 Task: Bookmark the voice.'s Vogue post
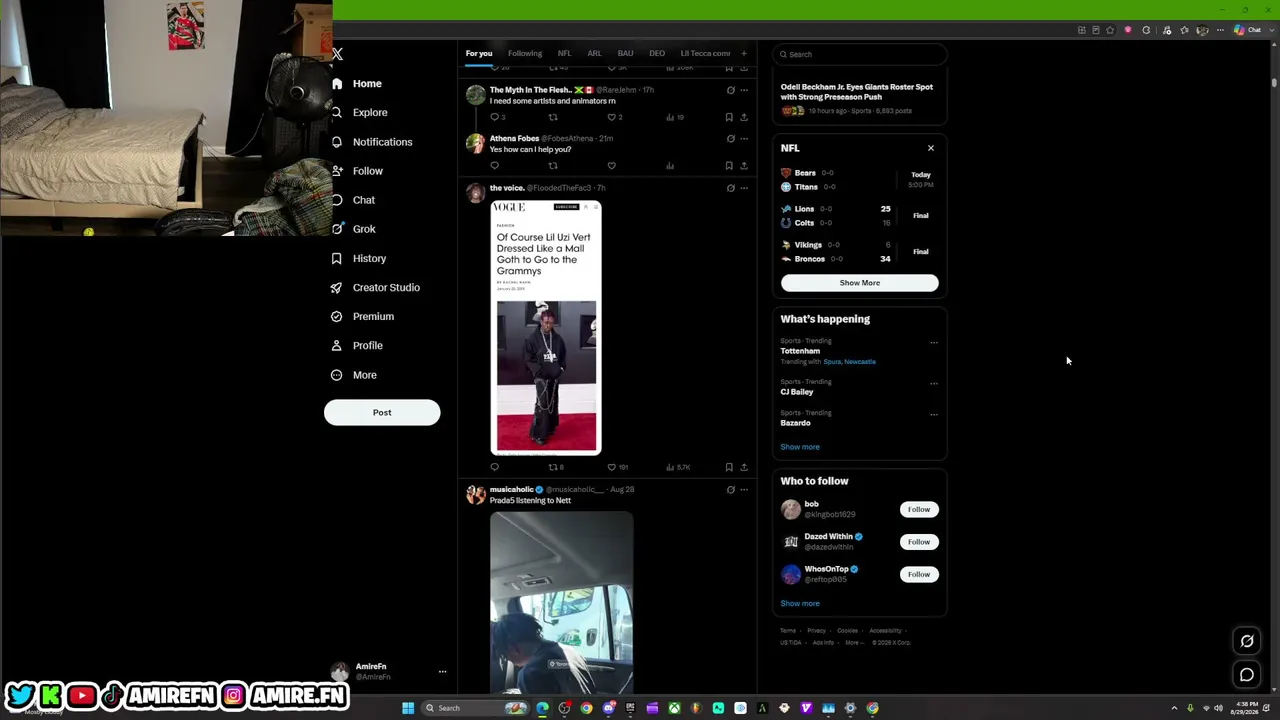tap(729, 467)
